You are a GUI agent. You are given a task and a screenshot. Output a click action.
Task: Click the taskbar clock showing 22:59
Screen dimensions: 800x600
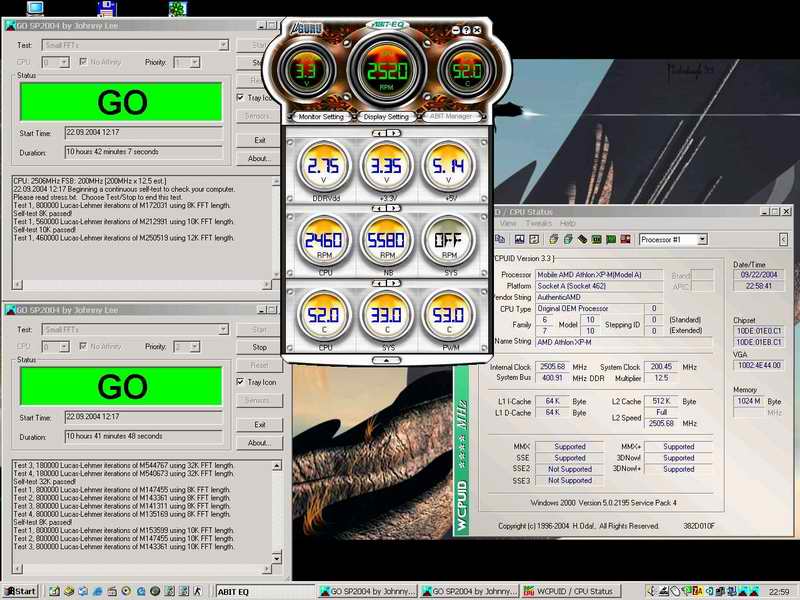(780, 592)
